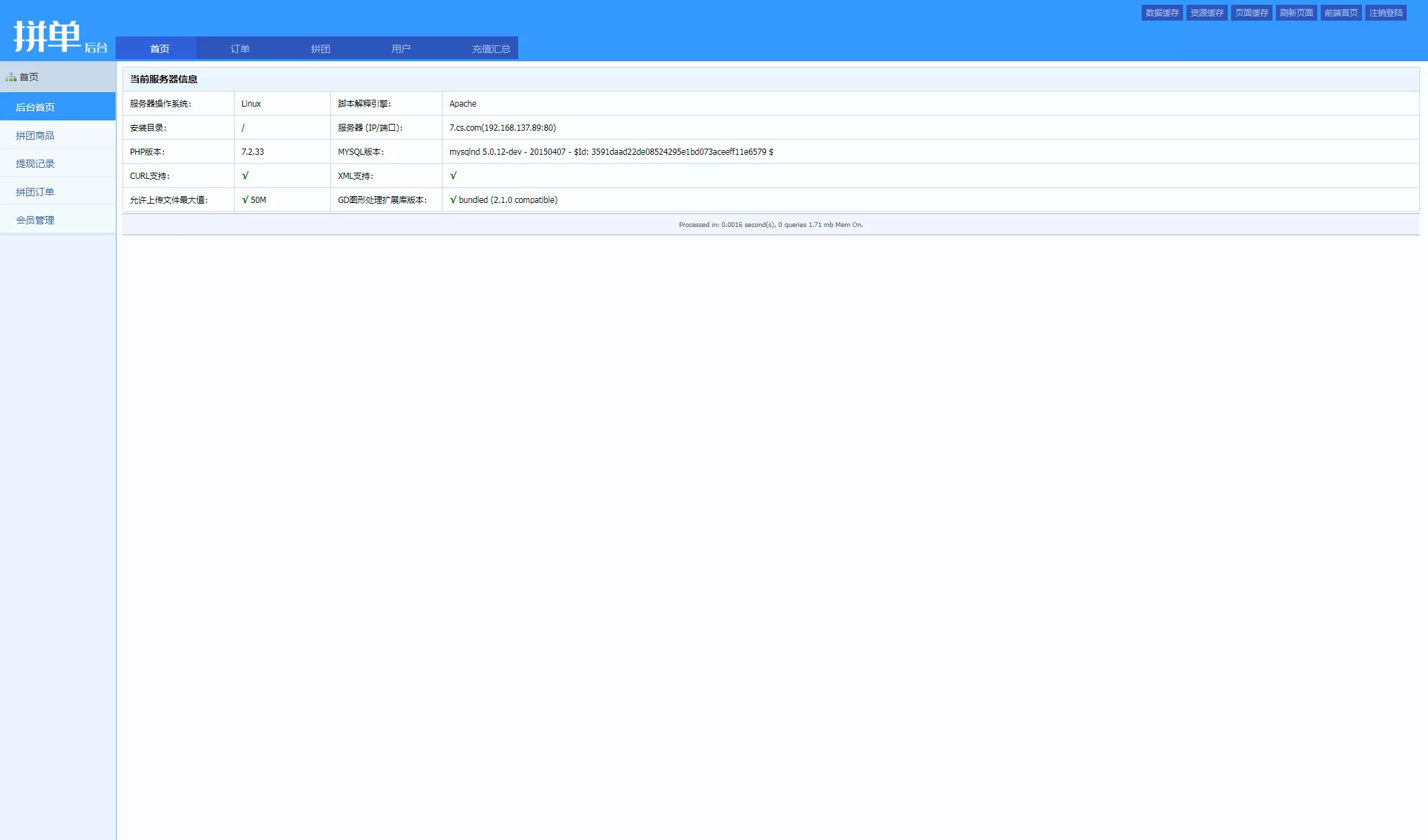
Task: Open 会员管理 sidebar link
Action: [x=35, y=220]
